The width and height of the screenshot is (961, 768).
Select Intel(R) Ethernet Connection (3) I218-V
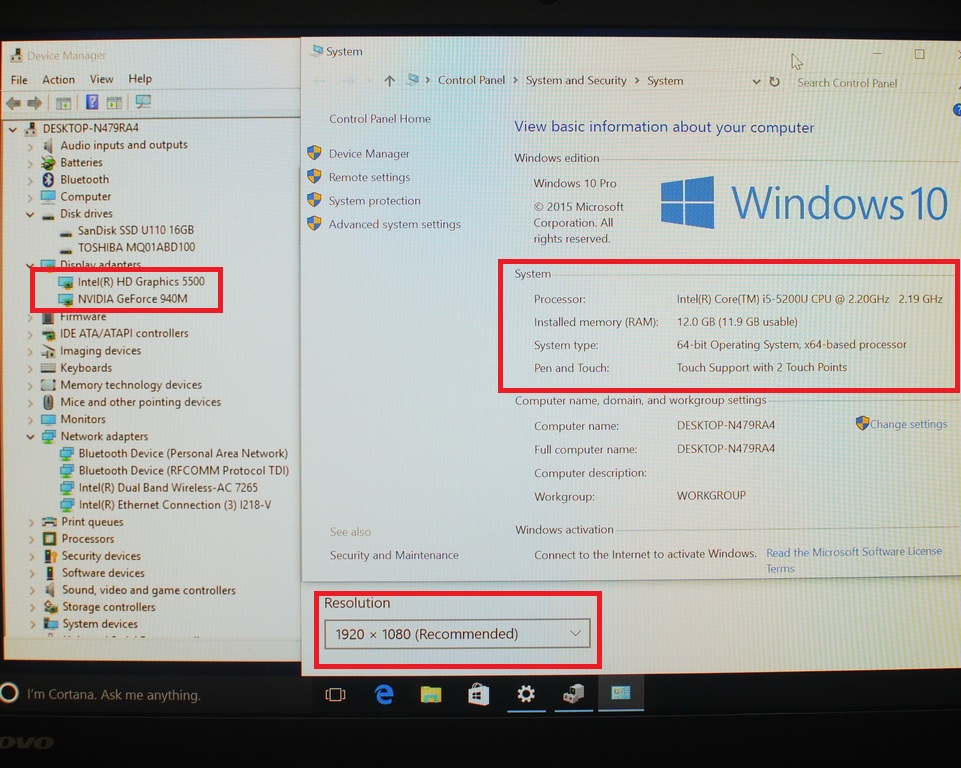pos(175,505)
